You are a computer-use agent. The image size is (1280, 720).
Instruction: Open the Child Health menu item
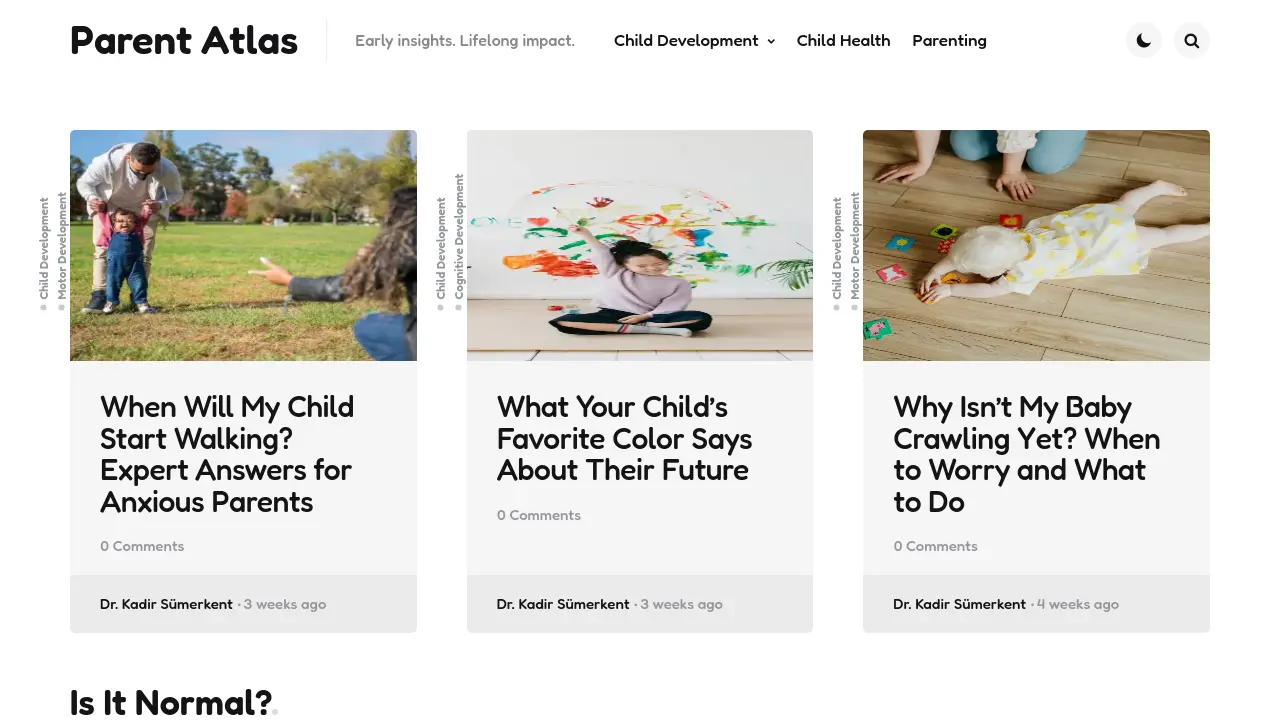coord(843,41)
